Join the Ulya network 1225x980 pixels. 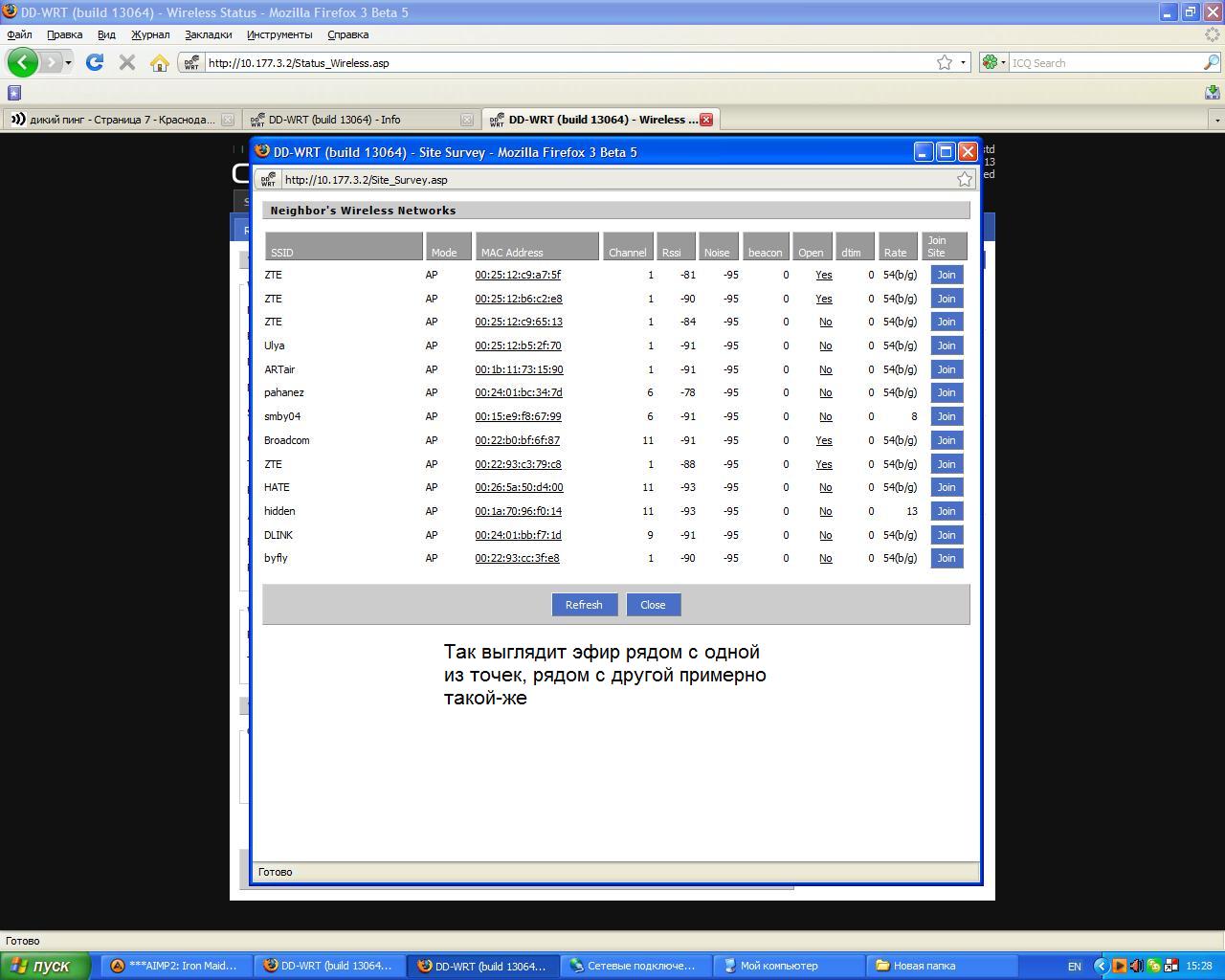point(947,345)
